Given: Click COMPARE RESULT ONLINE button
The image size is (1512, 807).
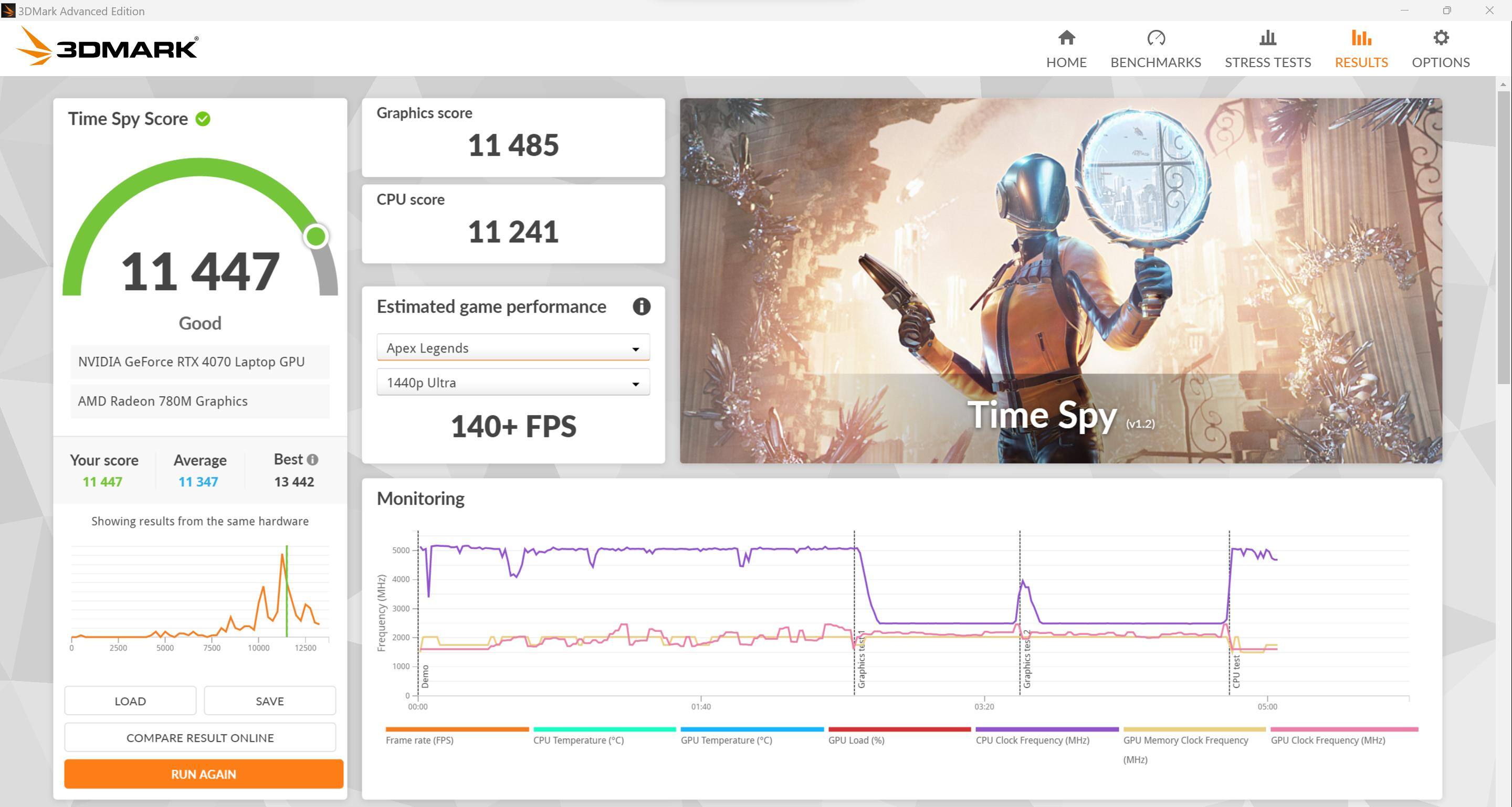Looking at the screenshot, I should (x=199, y=738).
